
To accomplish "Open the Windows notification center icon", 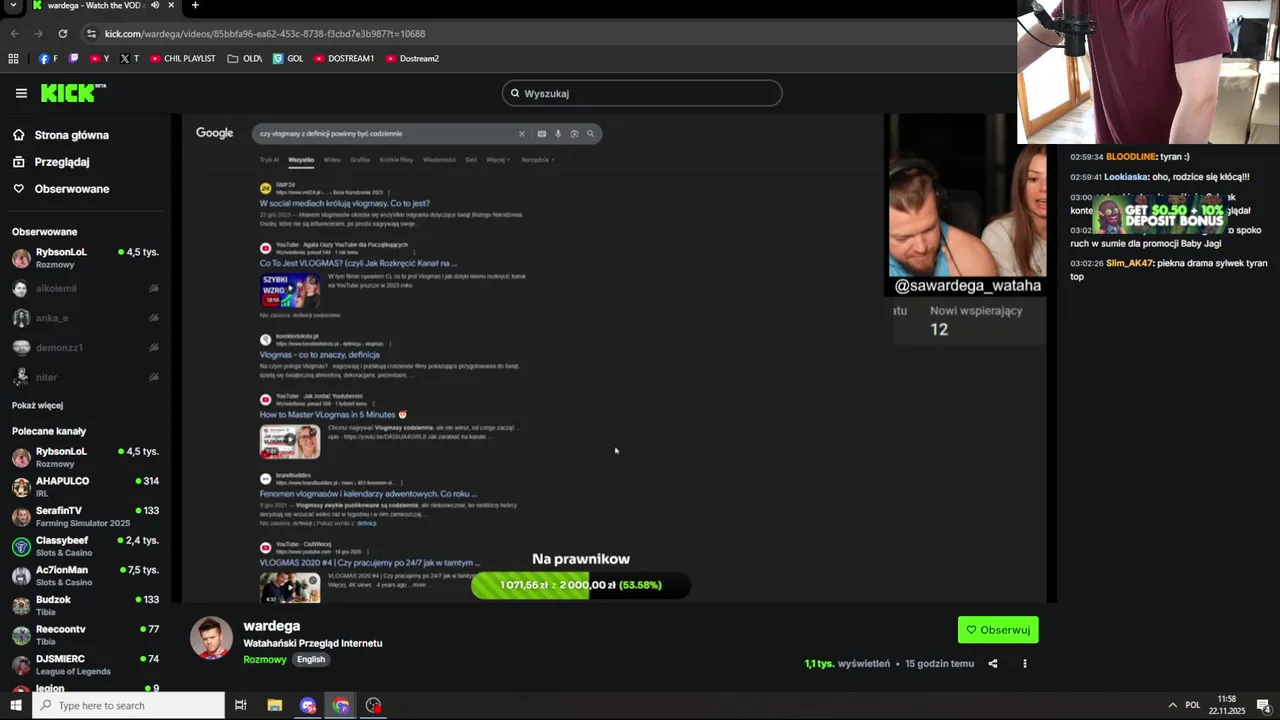I will [x=1263, y=705].
